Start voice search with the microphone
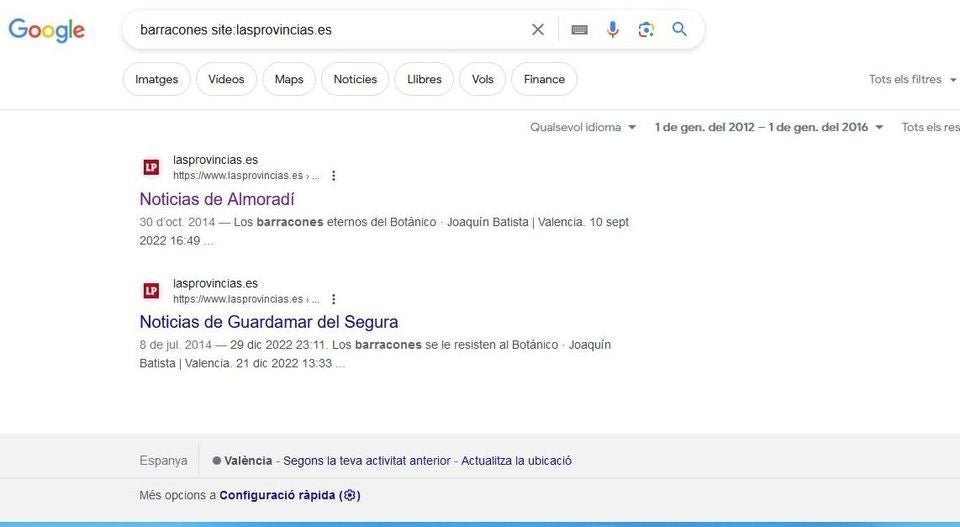Screen dimensions: 960x527 click(x=613, y=30)
